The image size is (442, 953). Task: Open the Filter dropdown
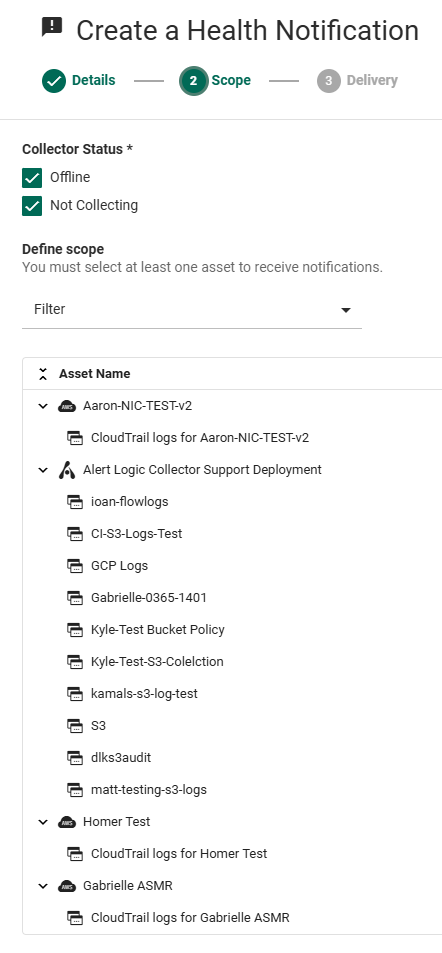[x=192, y=310]
